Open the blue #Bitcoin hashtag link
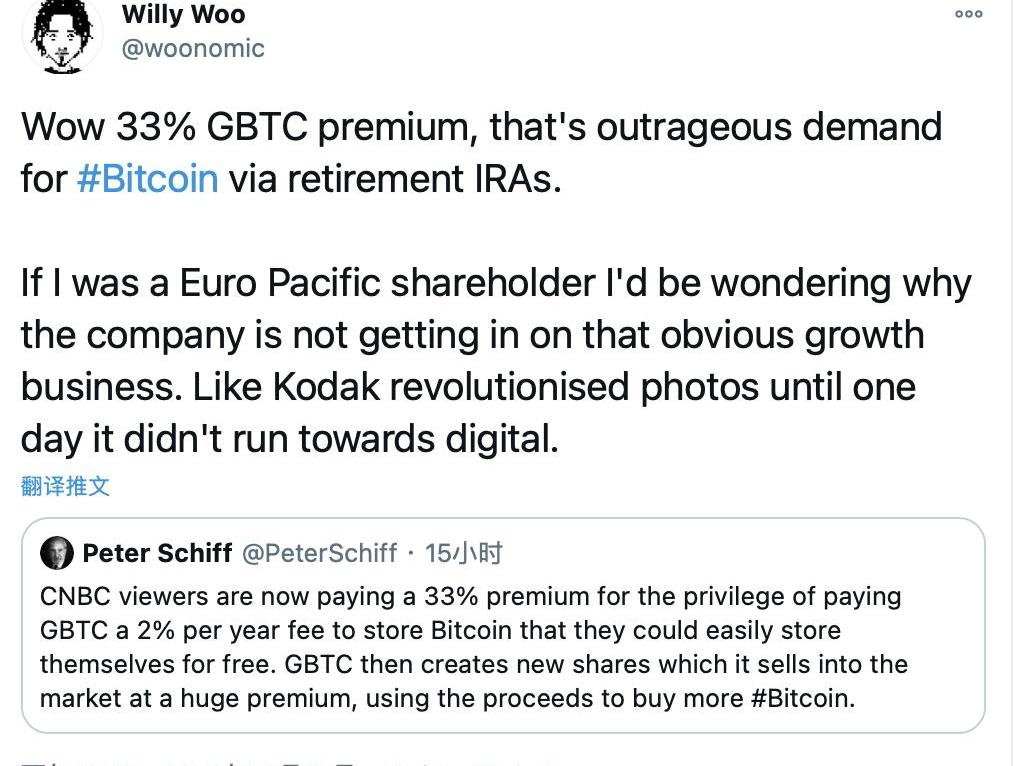Viewport: 1014px width, 766px height. point(147,178)
